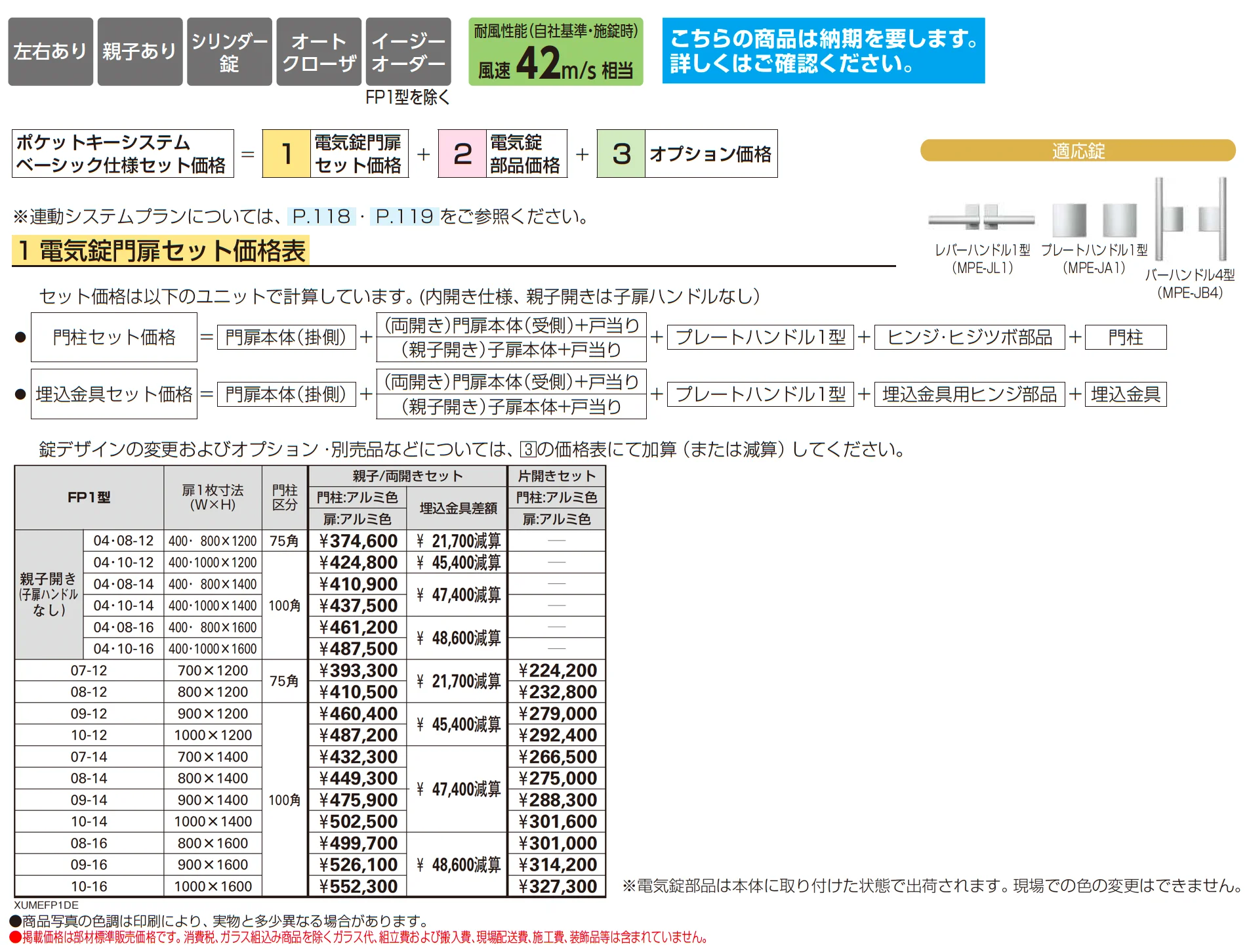Click the price ¥487,500 cell
Screen dimensions: 1249x952
tap(358, 649)
